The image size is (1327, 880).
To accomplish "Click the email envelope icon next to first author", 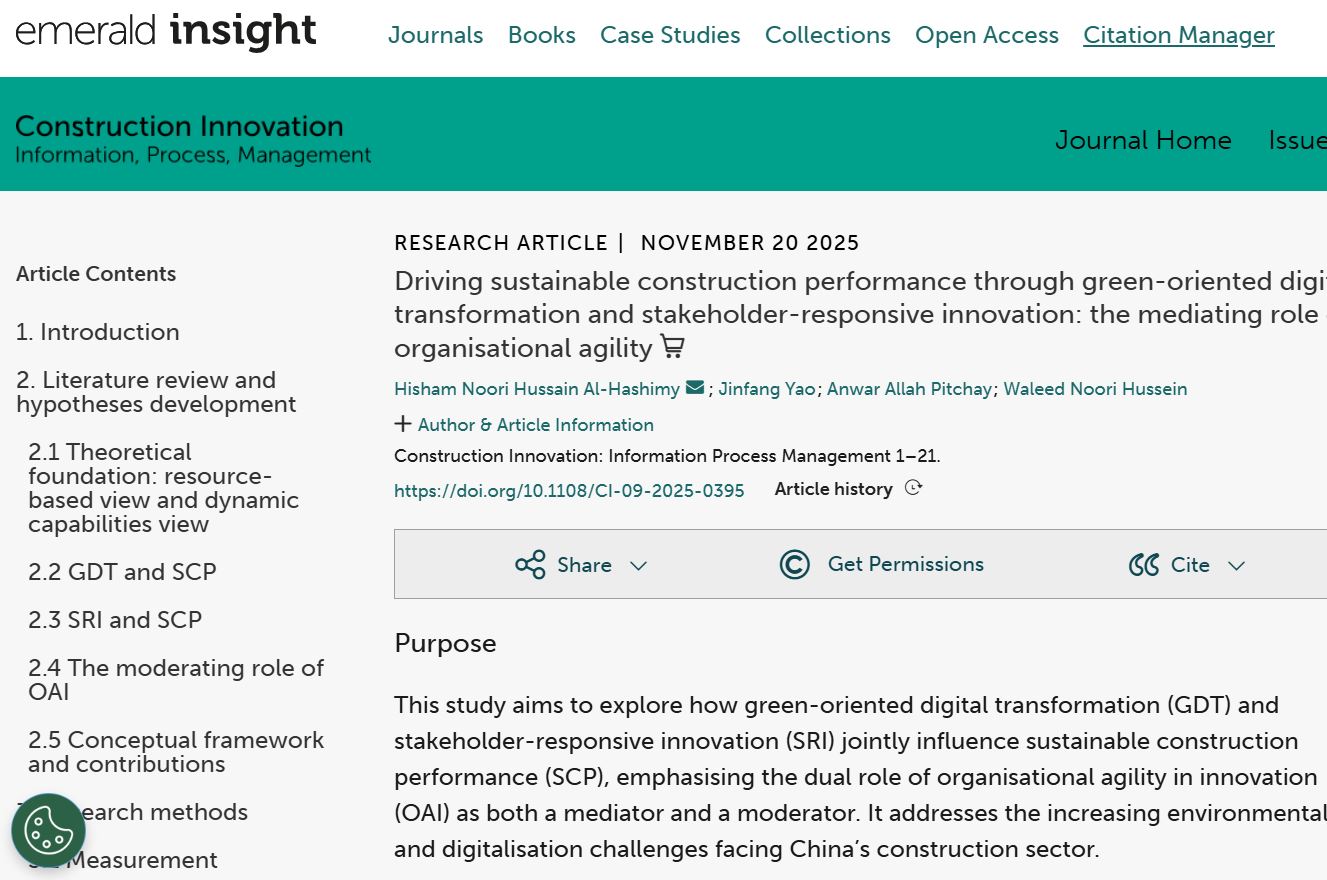I will (x=695, y=388).
